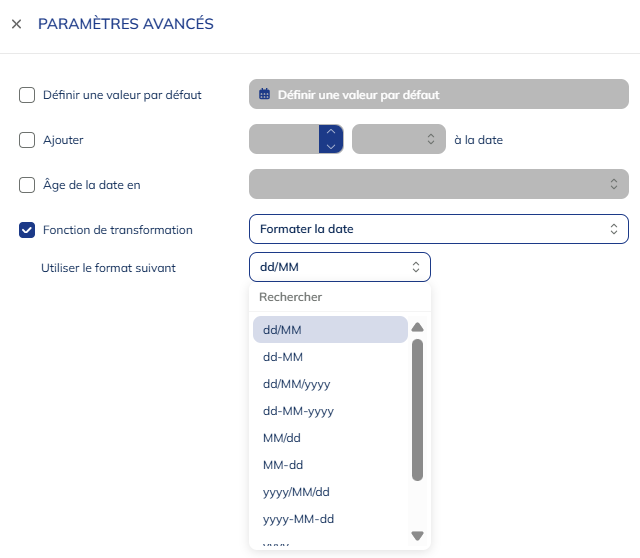Pick the yyyy-MM-dd format option
Image resolution: width=640 pixels, height=558 pixels.
click(x=298, y=519)
